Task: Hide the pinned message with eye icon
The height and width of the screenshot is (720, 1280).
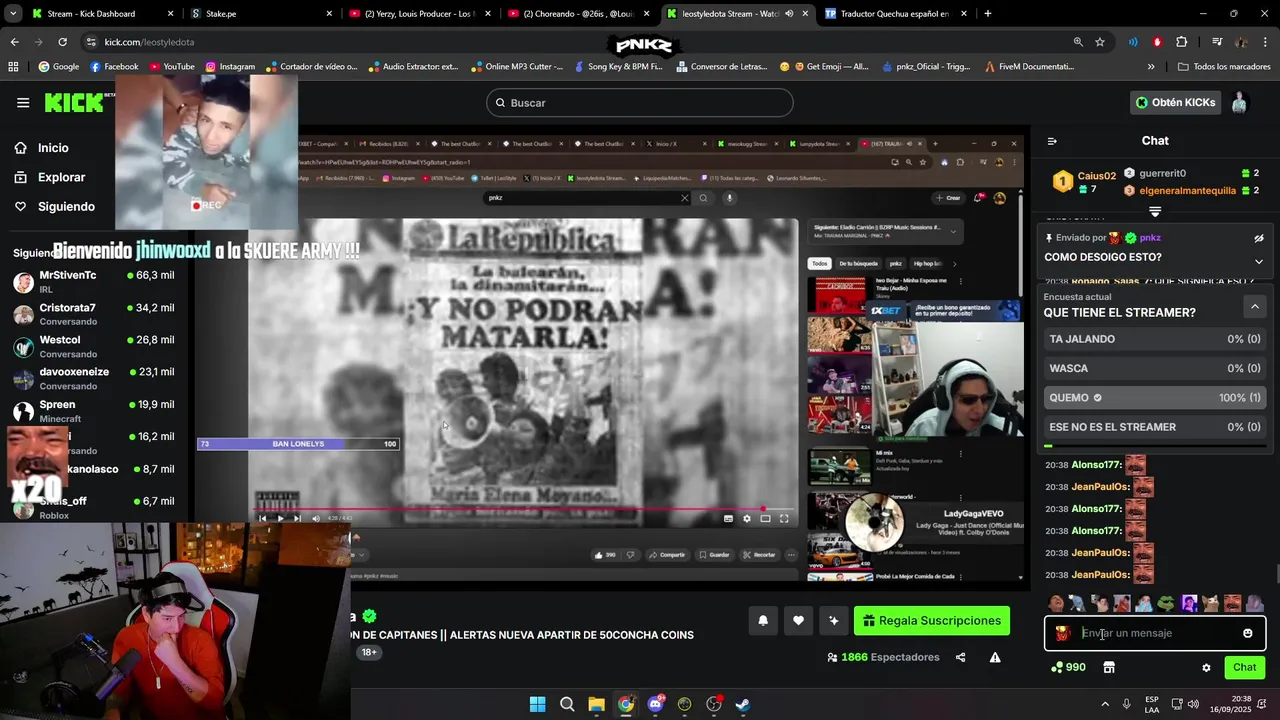Action: [1259, 238]
